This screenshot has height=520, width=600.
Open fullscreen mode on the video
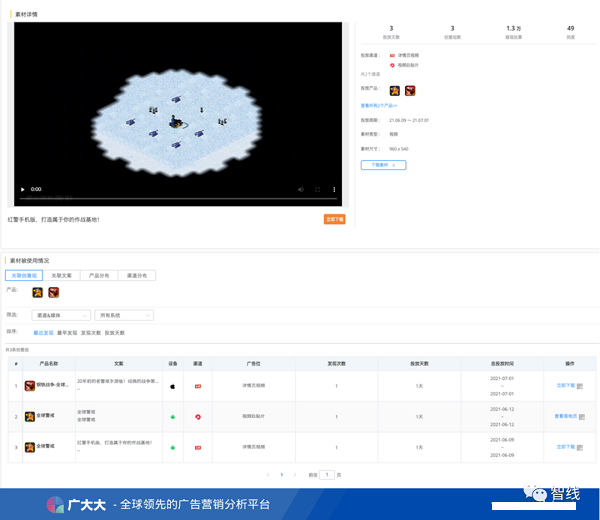coord(317,189)
